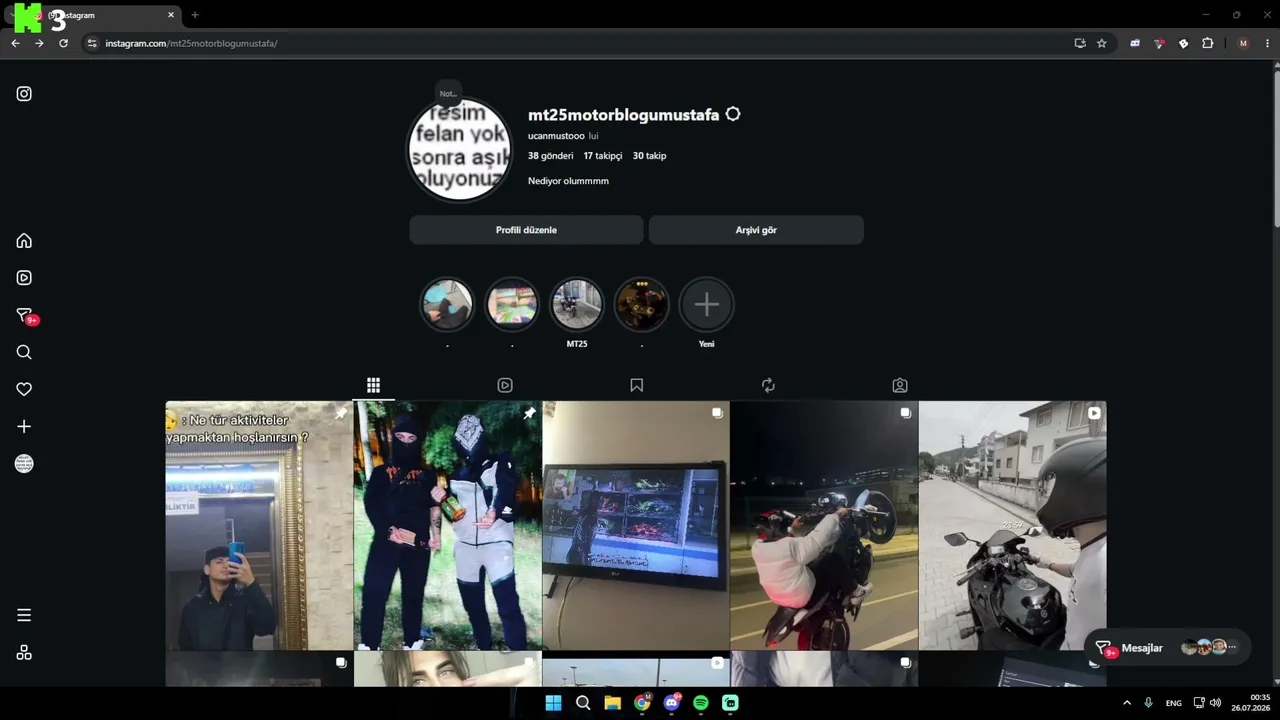Open Chrome from the taskbar
Image resolution: width=1280 pixels, height=720 pixels.
(643, 703)
